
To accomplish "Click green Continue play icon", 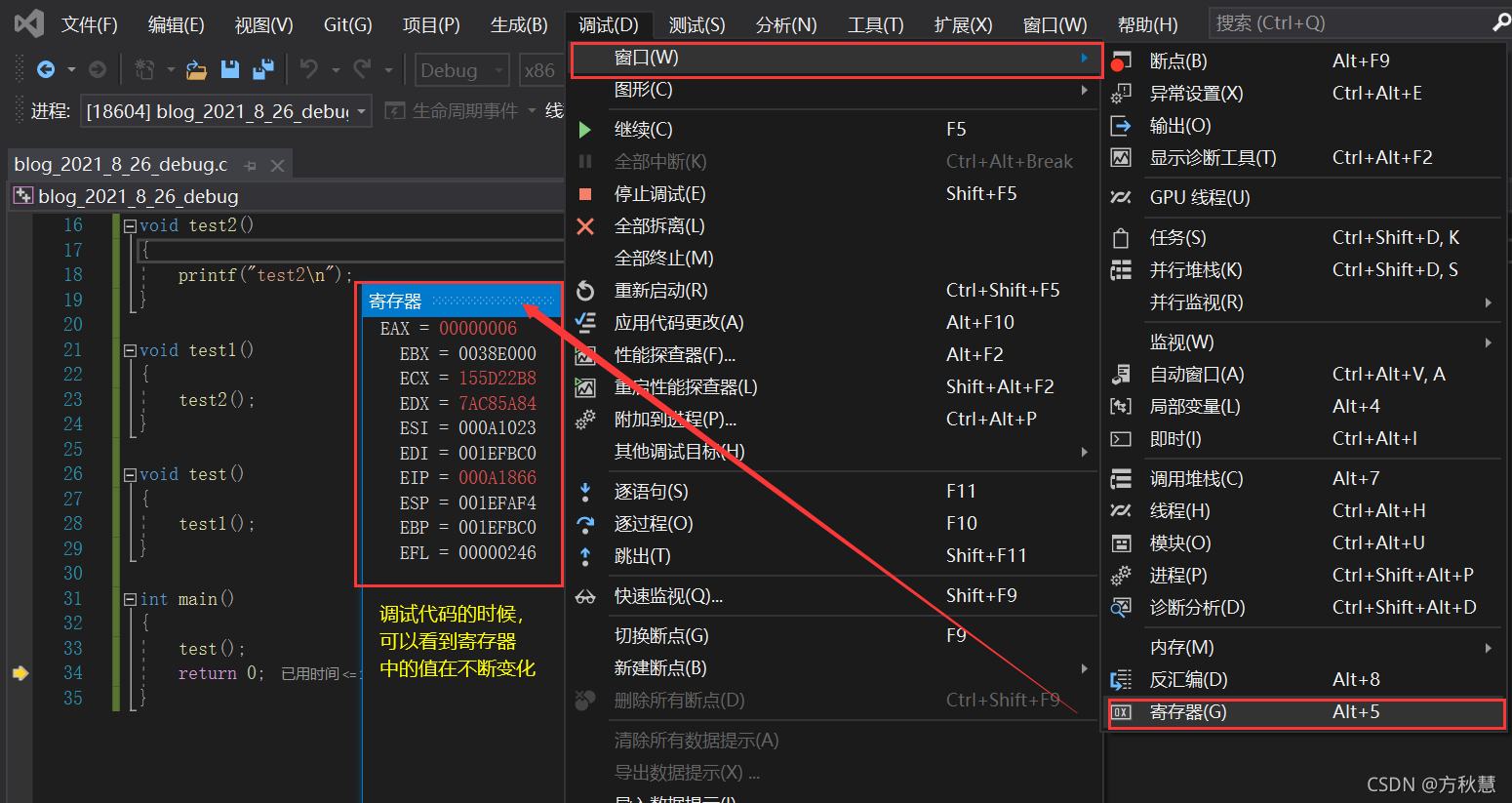I will 585,130.
